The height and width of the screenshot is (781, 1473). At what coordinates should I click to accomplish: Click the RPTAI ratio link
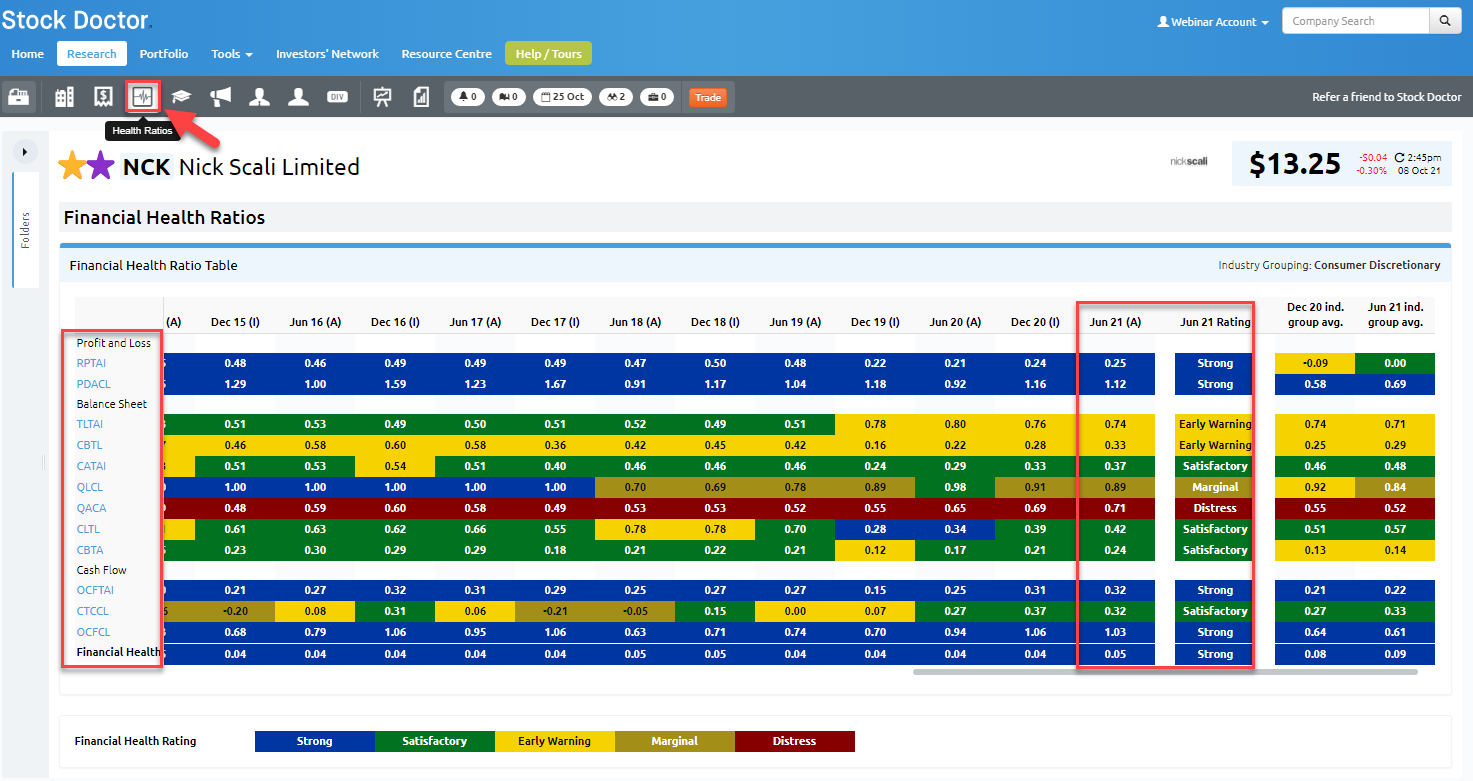[91, 363]
